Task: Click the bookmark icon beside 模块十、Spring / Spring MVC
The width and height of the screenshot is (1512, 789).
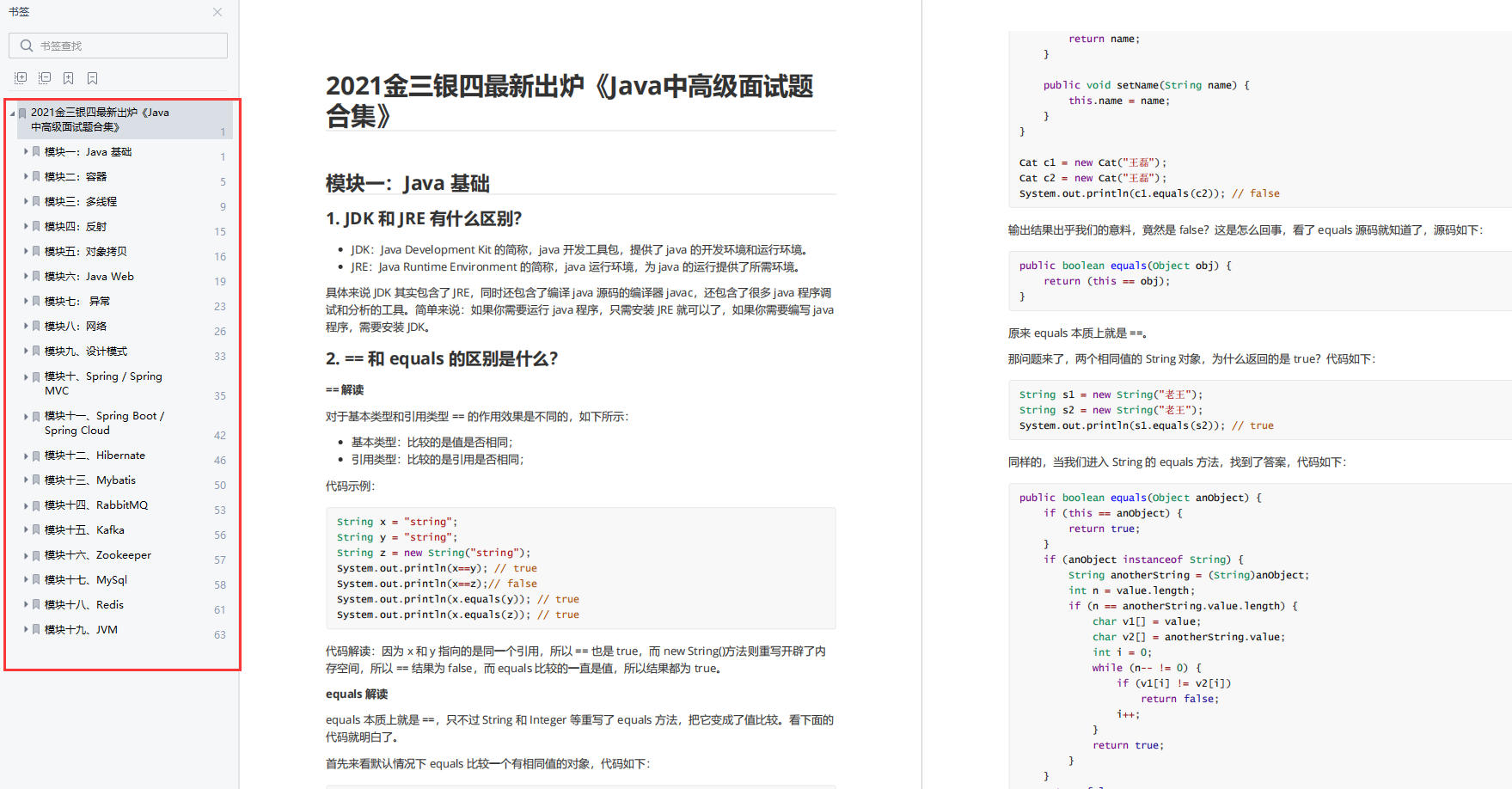Action: 36,376
